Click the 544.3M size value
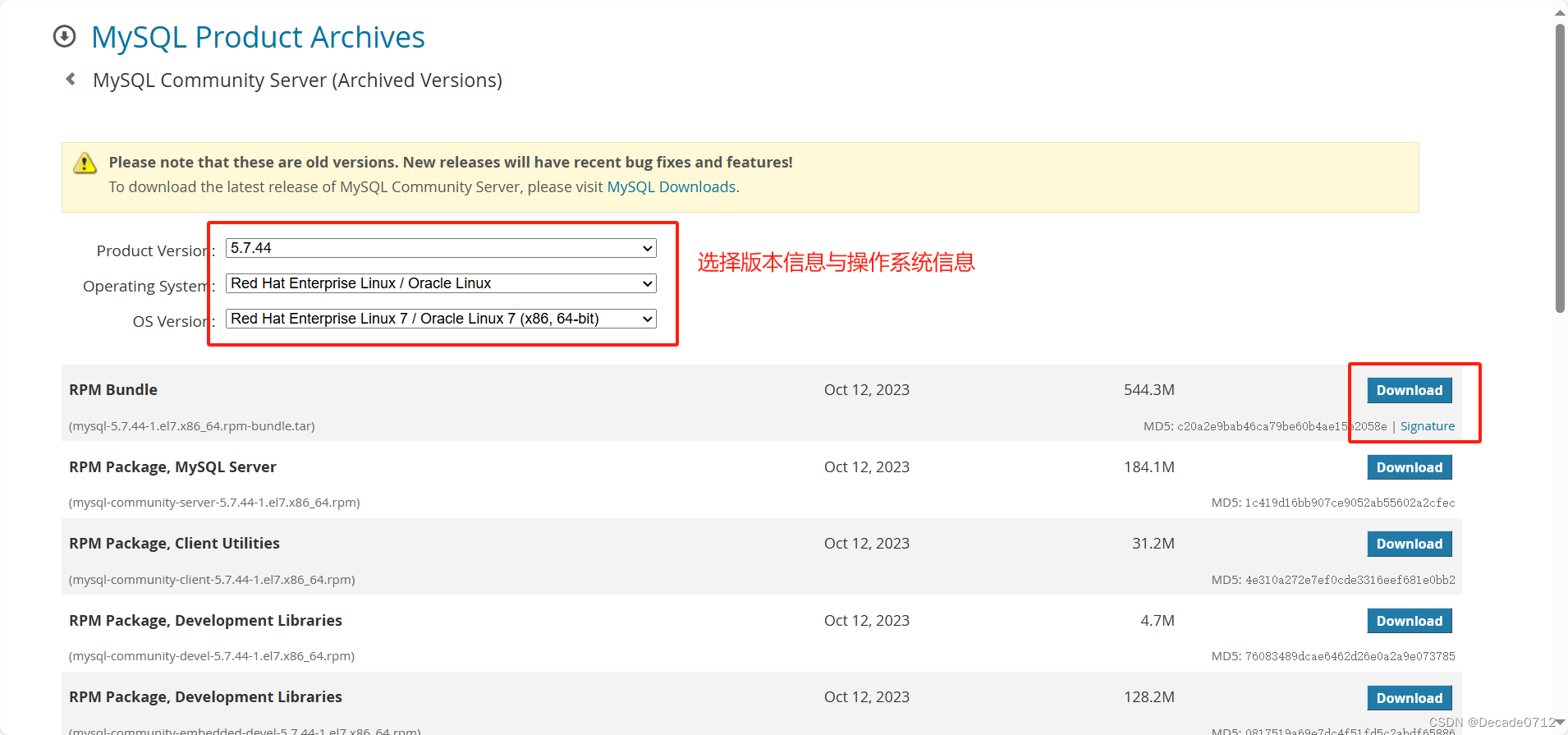The height and width of the screenshot is (735, 1568). pos(1148,390)
